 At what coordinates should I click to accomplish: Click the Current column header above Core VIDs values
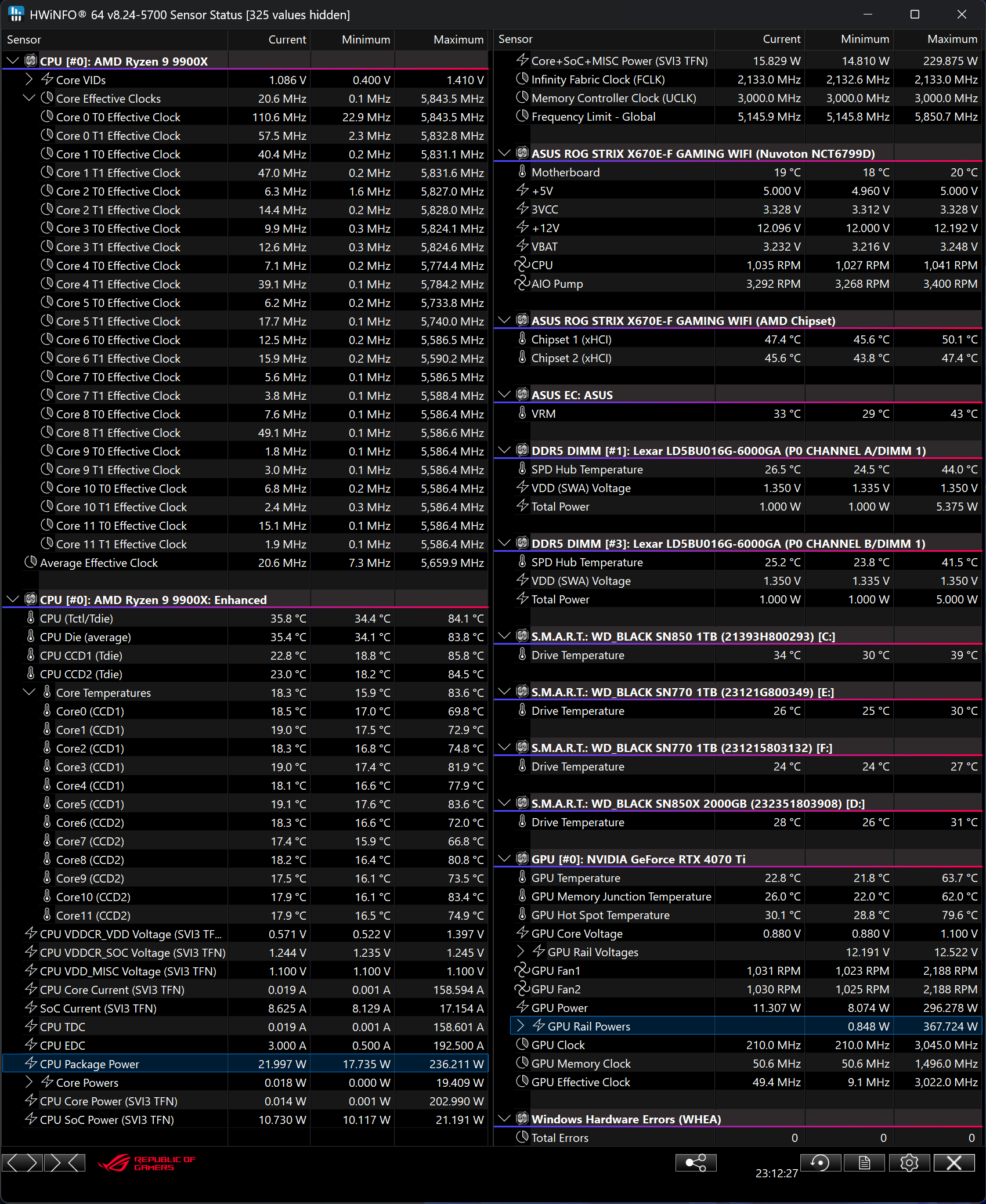click(269, 39)
